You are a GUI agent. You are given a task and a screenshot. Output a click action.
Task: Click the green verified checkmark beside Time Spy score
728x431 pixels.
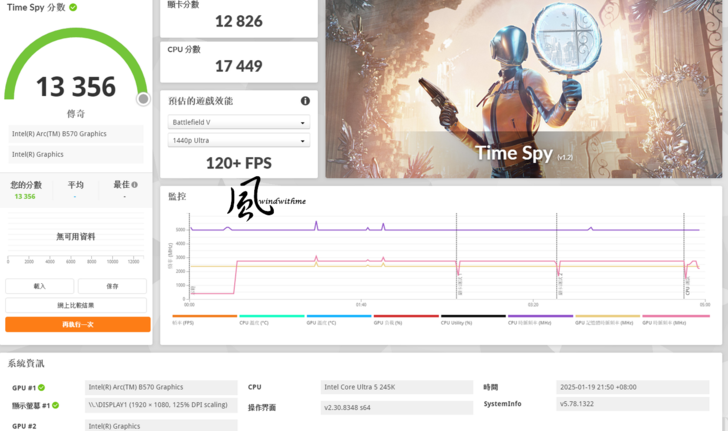pyautogui.click(x=73, y=7)
